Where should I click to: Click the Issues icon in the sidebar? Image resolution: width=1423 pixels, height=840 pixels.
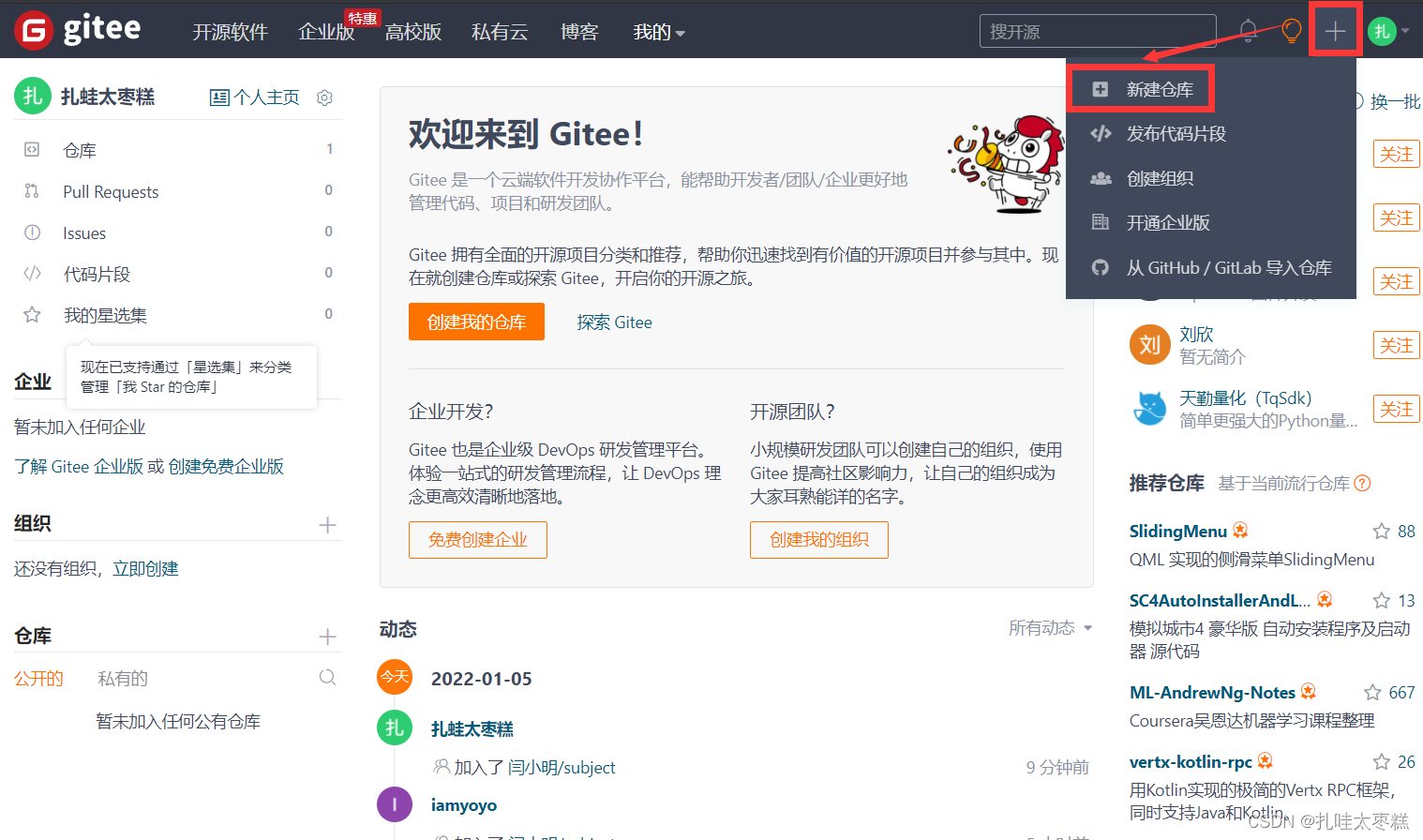click(x=34, y=232)
